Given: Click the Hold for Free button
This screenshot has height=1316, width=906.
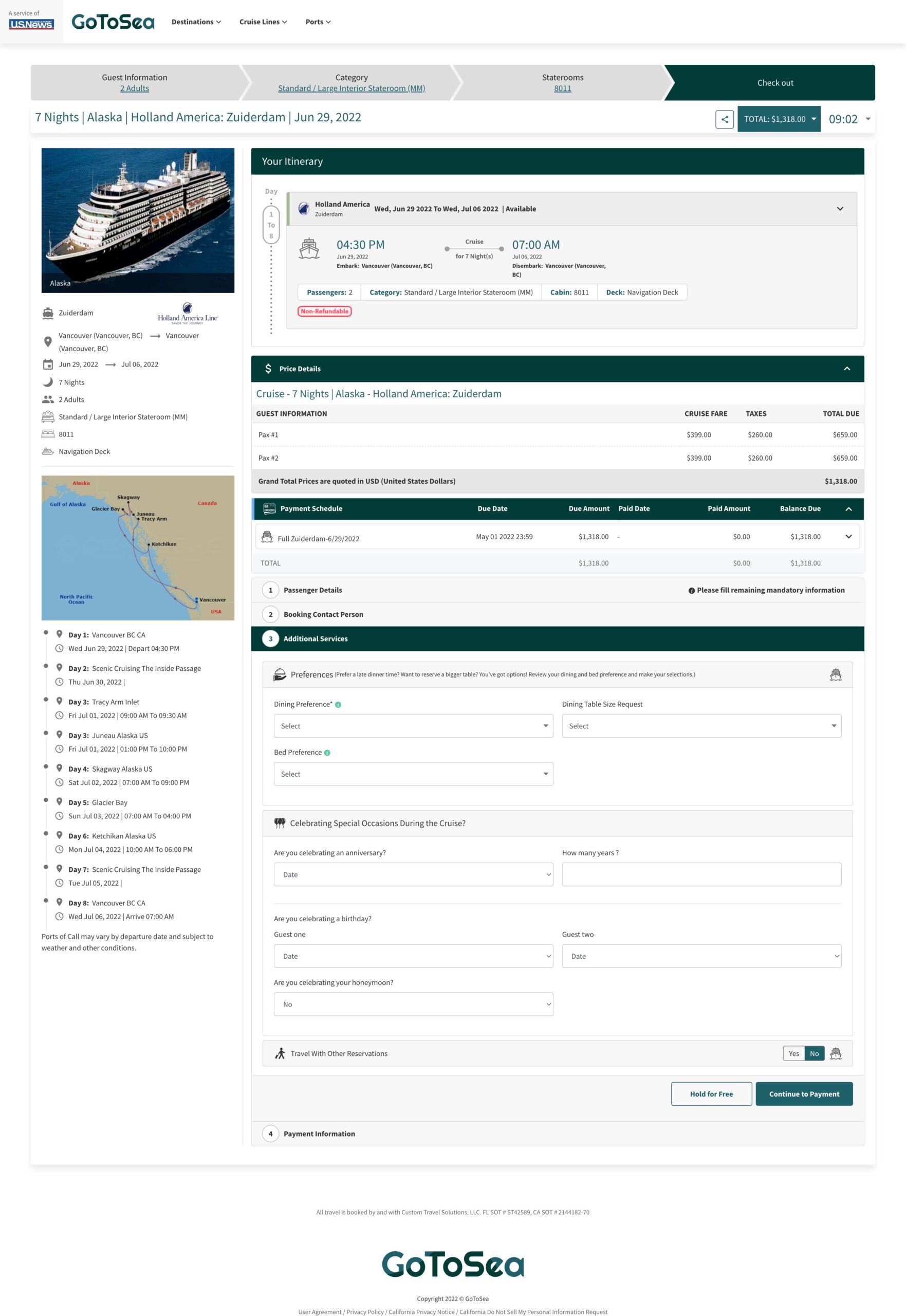Looking at the screenshot, I should pos(711,1093).
